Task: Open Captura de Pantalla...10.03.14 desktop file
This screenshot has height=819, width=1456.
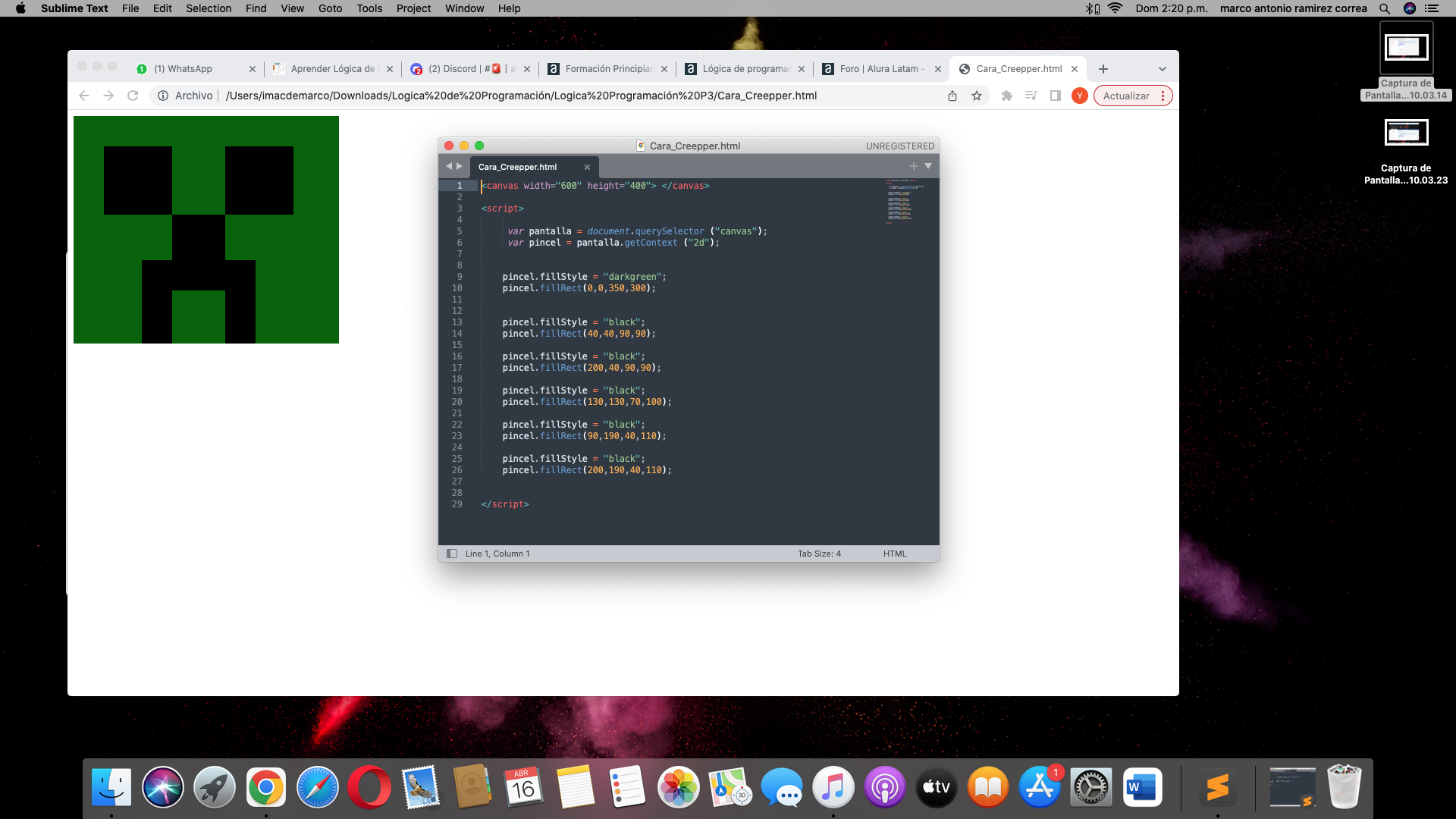Action: [x=1406, y=62]
